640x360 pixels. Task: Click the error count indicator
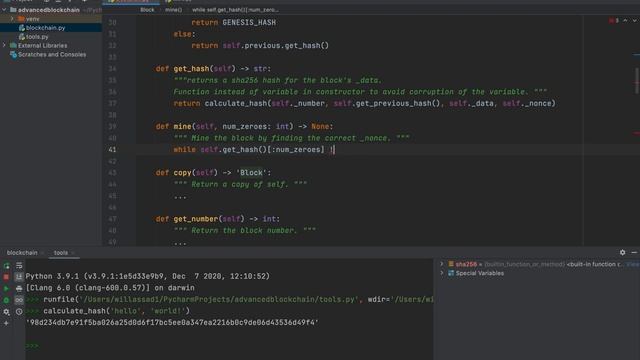pos(614,20)
